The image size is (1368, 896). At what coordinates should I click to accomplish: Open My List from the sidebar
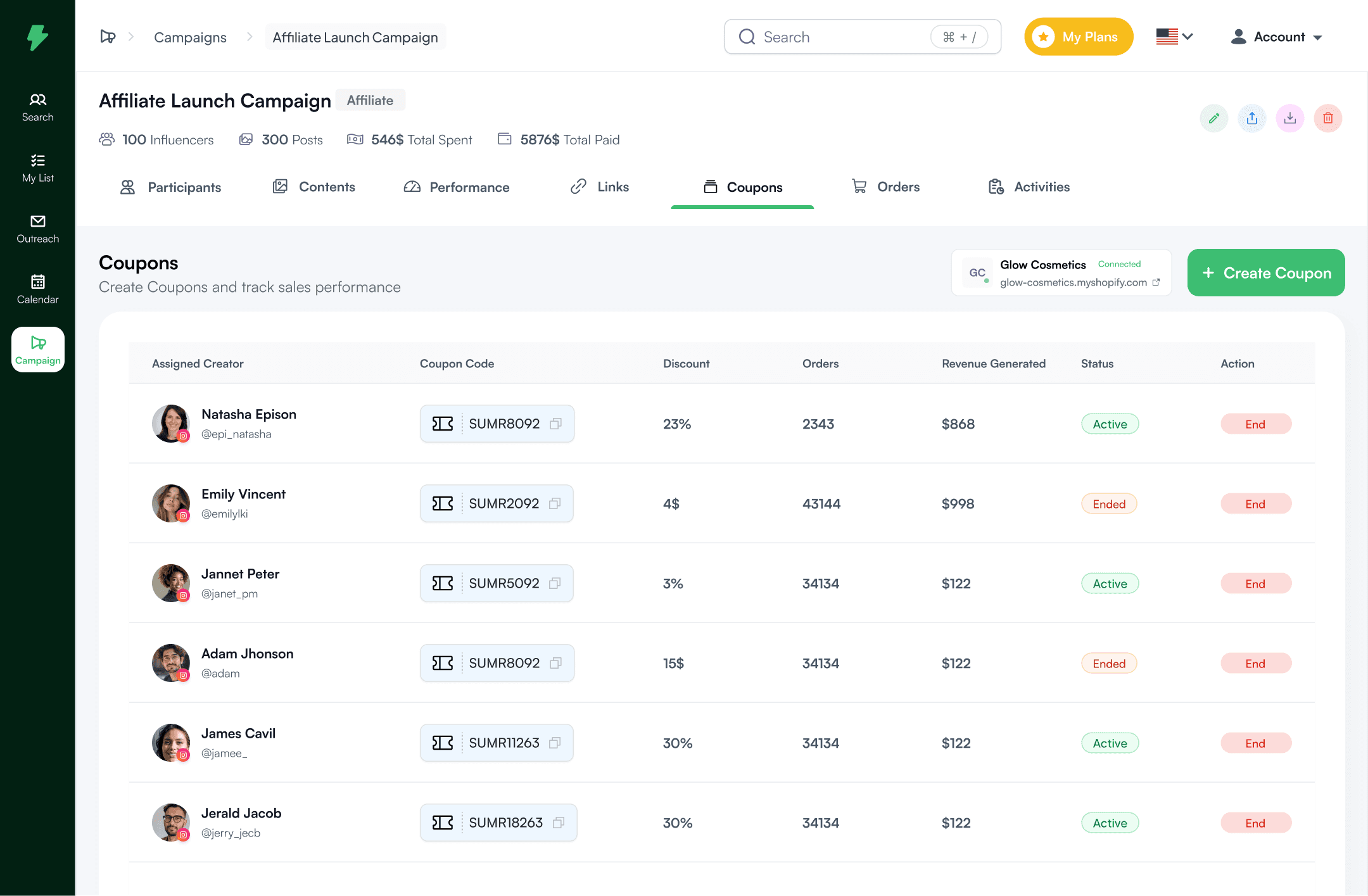pyautogui.click(x=37, y=167)
